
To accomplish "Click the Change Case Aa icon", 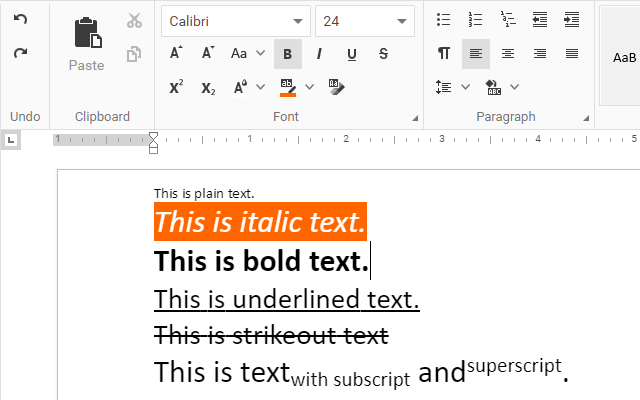I will coord(239,53).
